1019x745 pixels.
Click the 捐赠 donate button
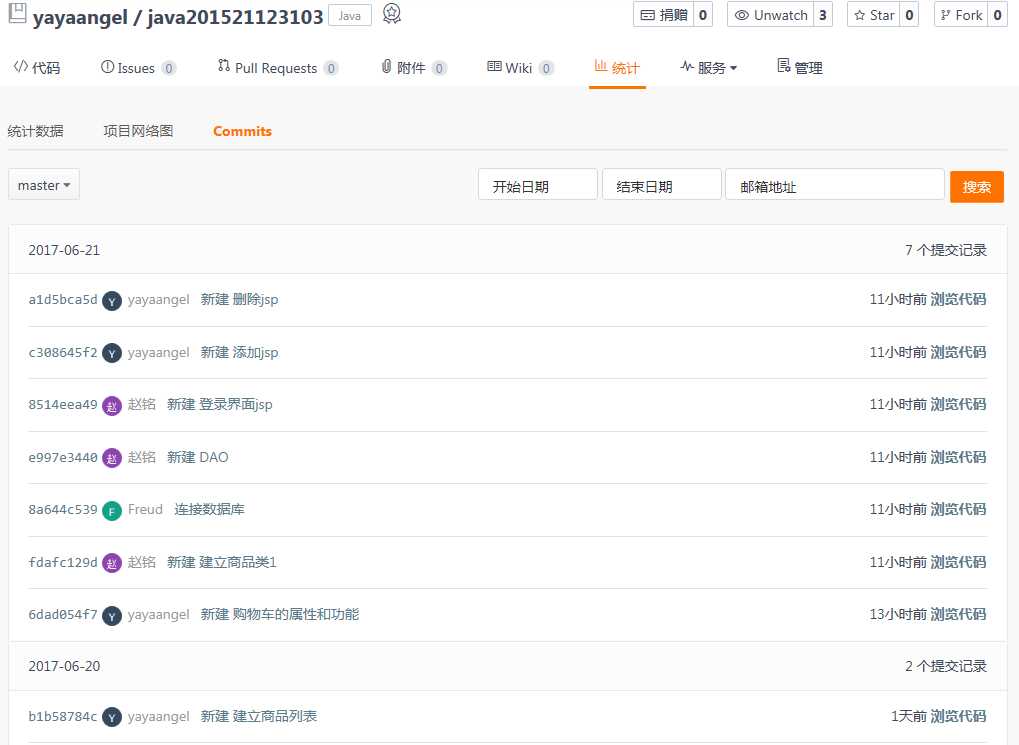pos(664,15)
